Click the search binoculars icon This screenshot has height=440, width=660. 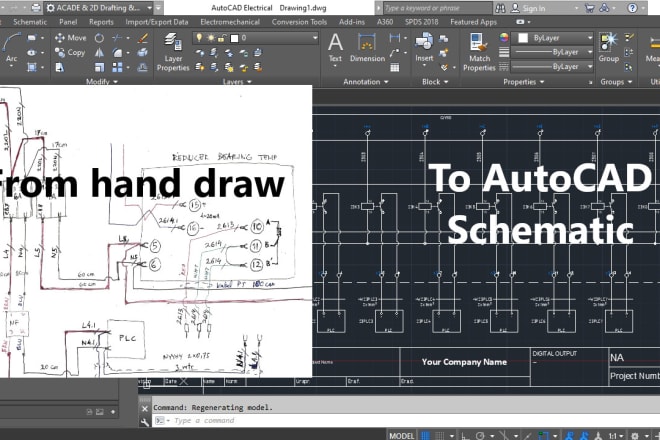pos(500,8)
